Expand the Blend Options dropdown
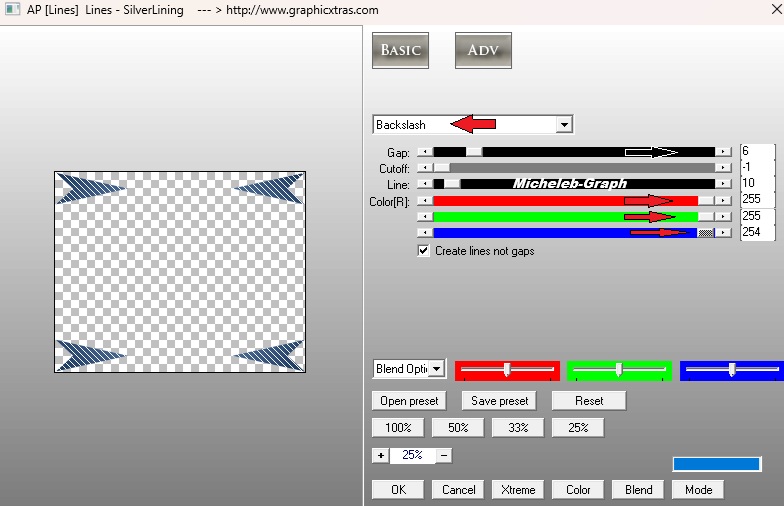The width and height of the screenshot is (784, 506). pyautogui.click(x=437, y=369)
